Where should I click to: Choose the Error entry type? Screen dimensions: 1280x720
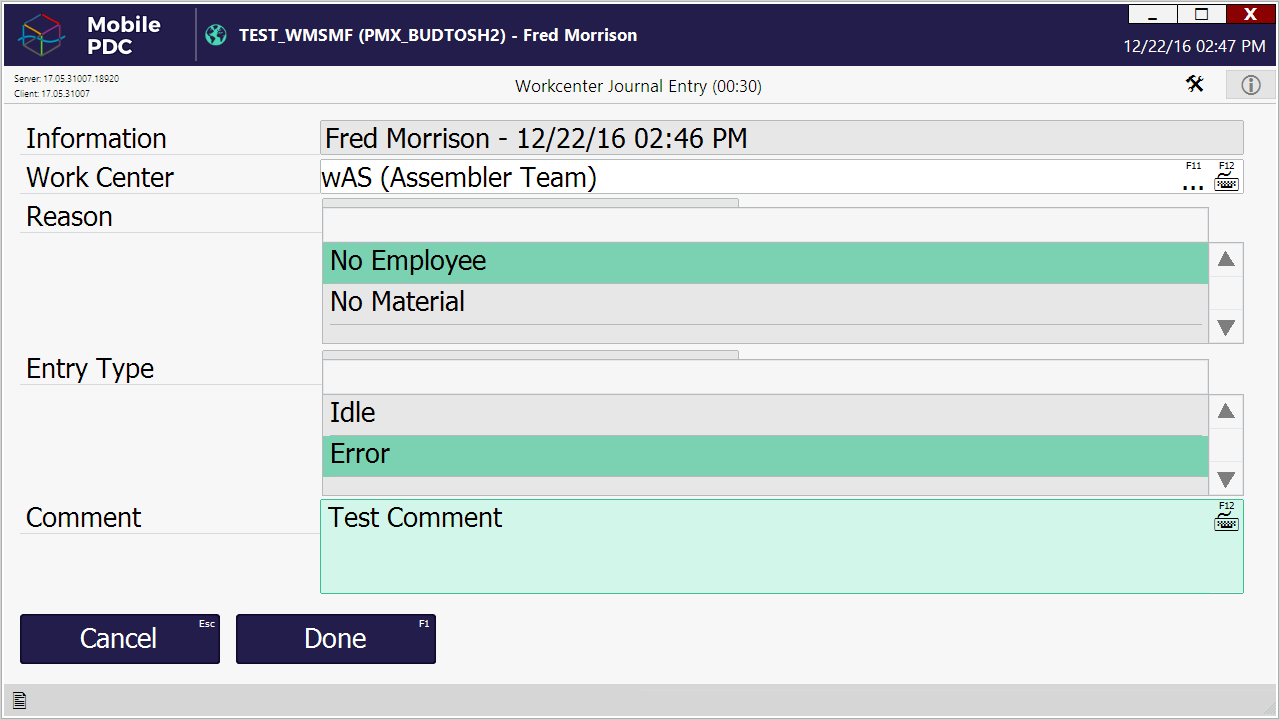pyautogui.click(x=765, y=455)
